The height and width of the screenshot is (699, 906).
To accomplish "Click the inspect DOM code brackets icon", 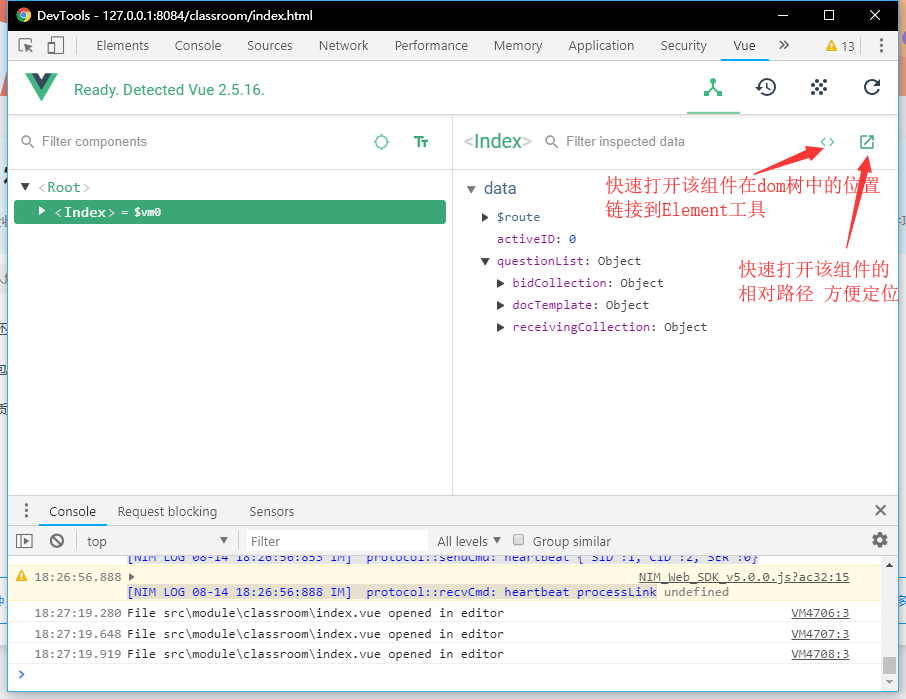I will (x=827, y=142).
